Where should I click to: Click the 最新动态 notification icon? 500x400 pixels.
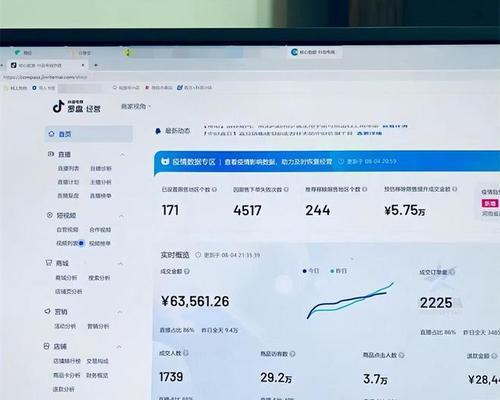[158, 131]
